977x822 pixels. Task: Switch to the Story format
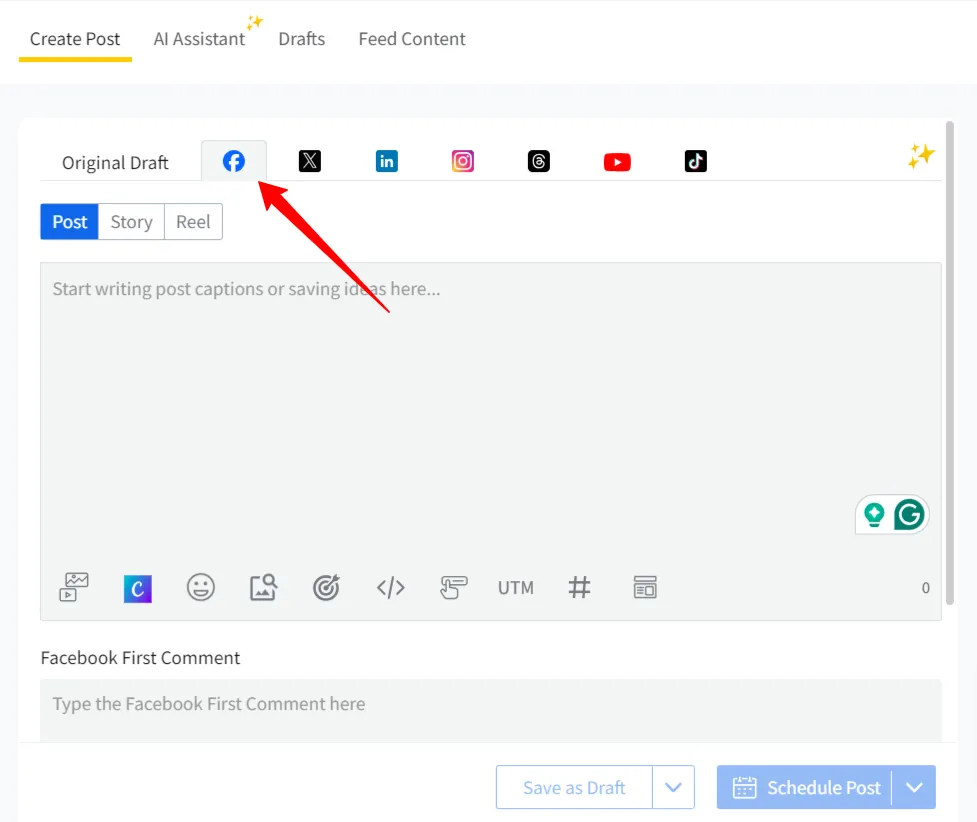[130, 221]
